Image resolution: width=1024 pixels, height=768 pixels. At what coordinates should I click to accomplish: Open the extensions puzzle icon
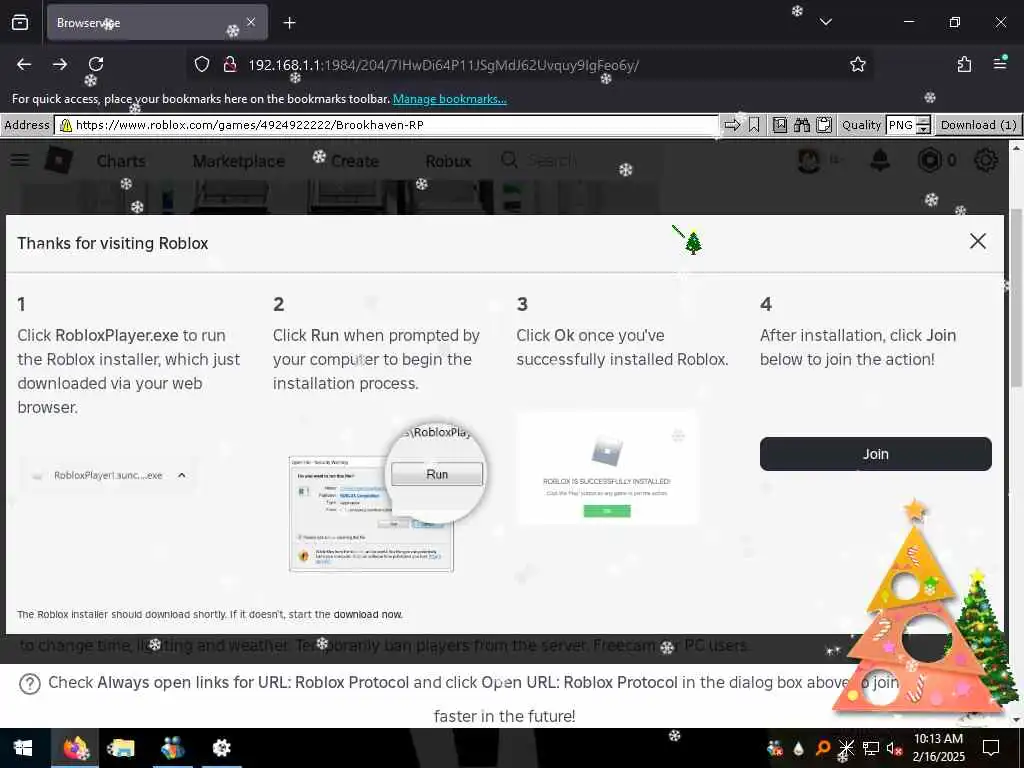tap(964, 64)
